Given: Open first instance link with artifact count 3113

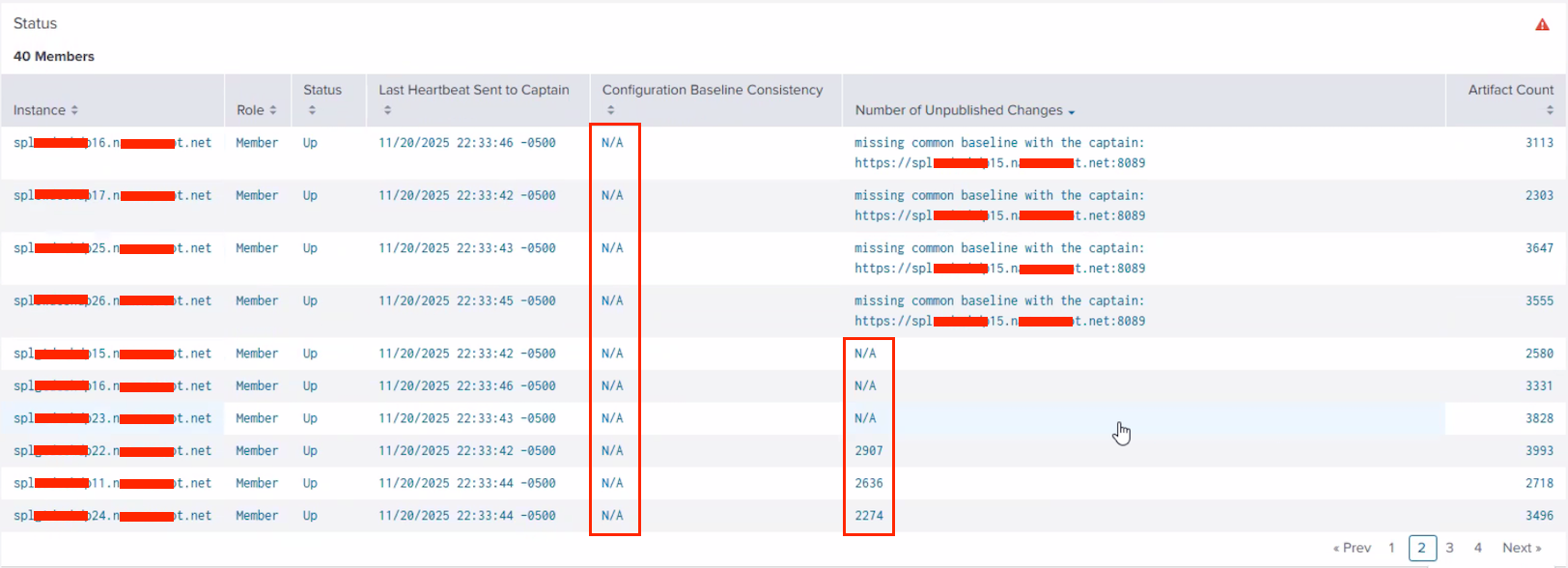Looking at the screenshot, I should [112, 143].
